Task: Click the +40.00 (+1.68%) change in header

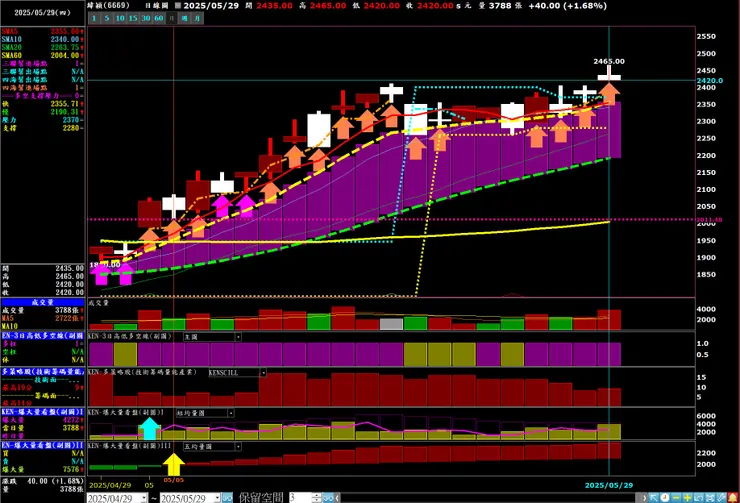Action: click(x=567, y=6)
